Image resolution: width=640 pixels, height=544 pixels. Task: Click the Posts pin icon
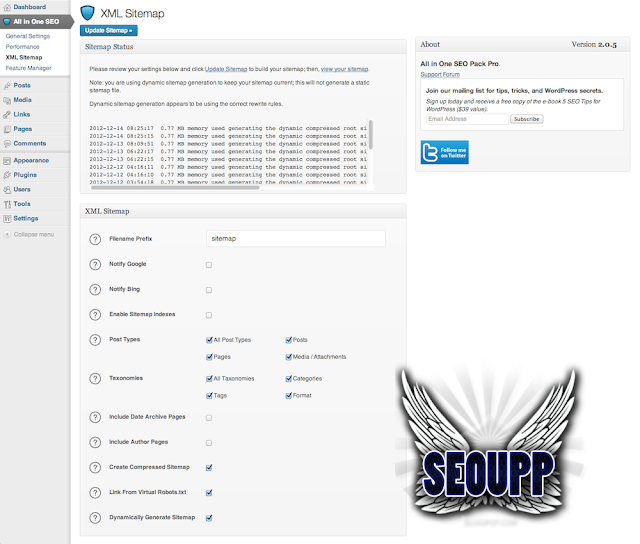click(x=7, y=86)
